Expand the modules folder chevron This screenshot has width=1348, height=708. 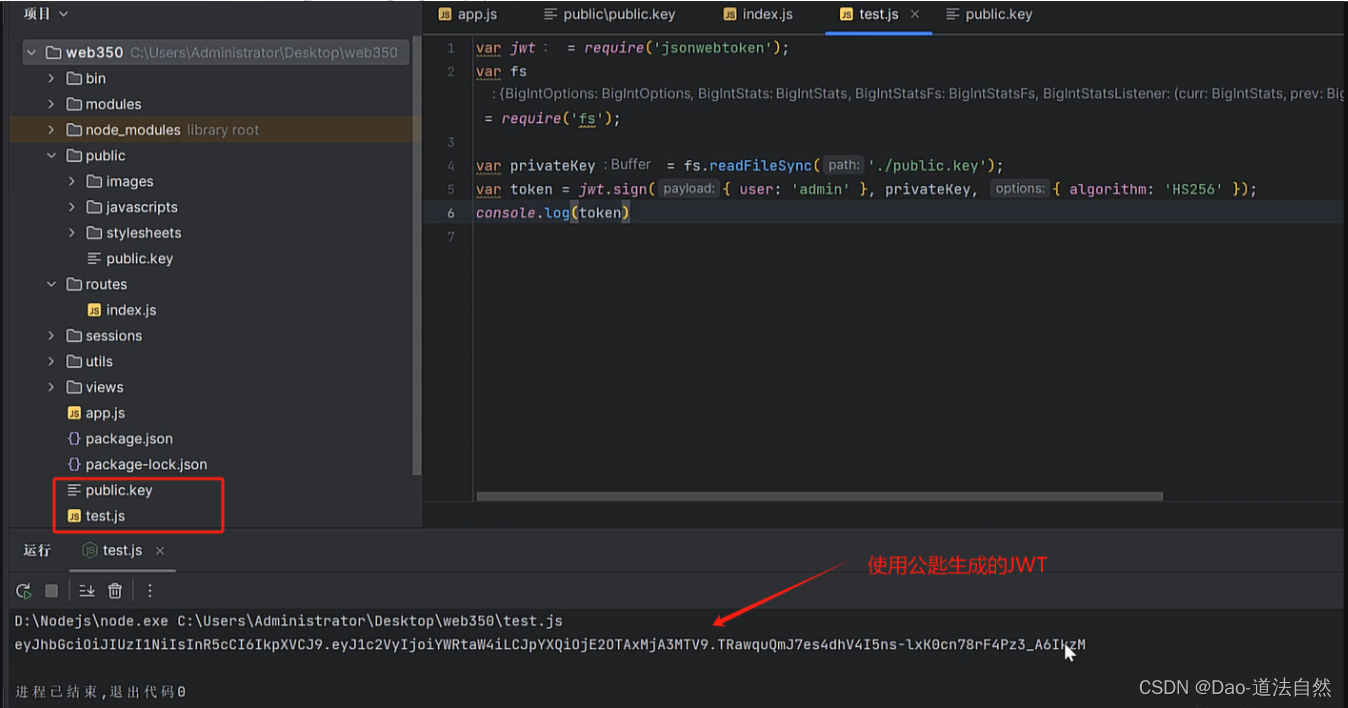51,104
